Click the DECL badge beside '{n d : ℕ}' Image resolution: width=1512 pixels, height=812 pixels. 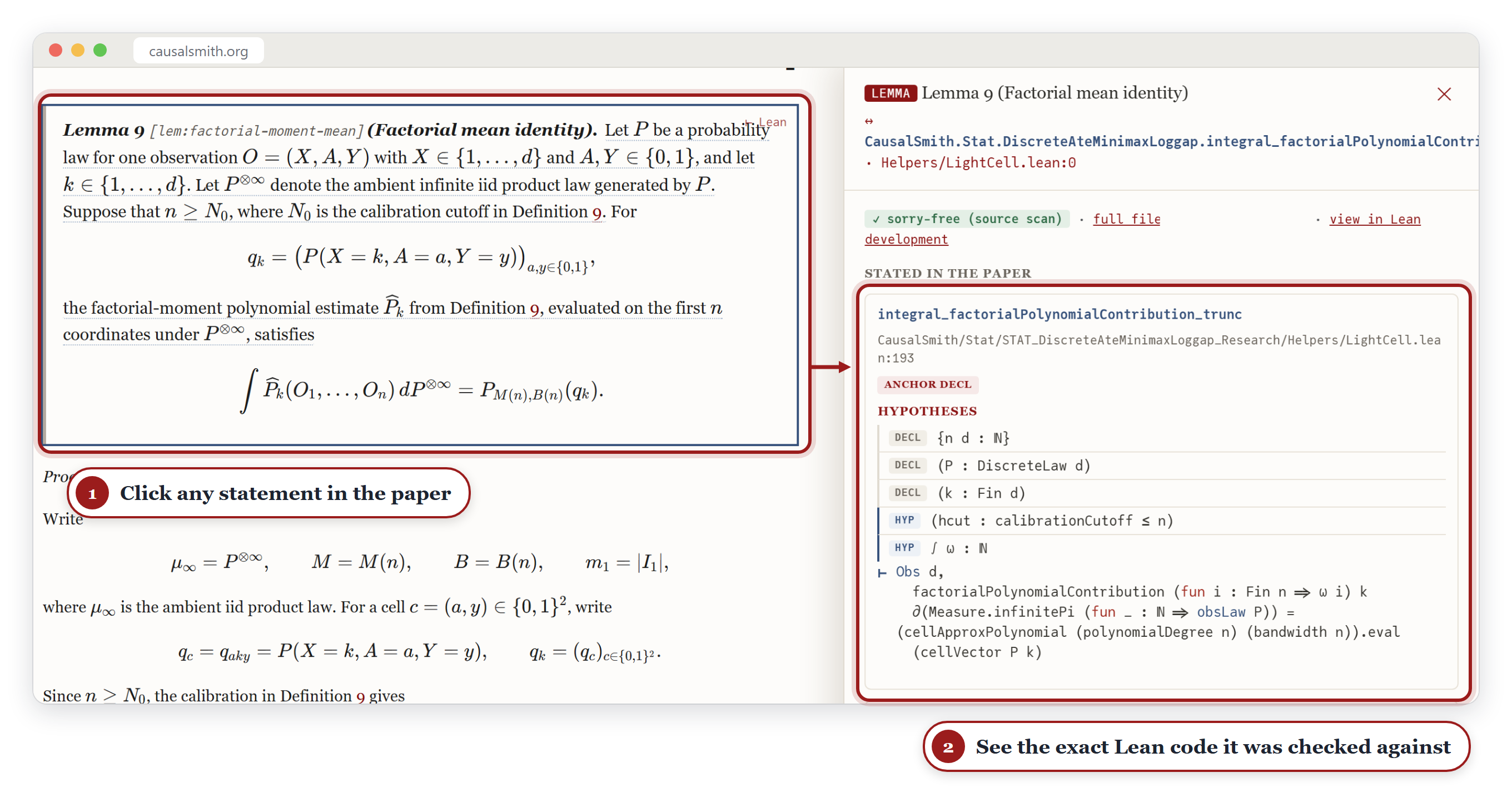(907, 438)
